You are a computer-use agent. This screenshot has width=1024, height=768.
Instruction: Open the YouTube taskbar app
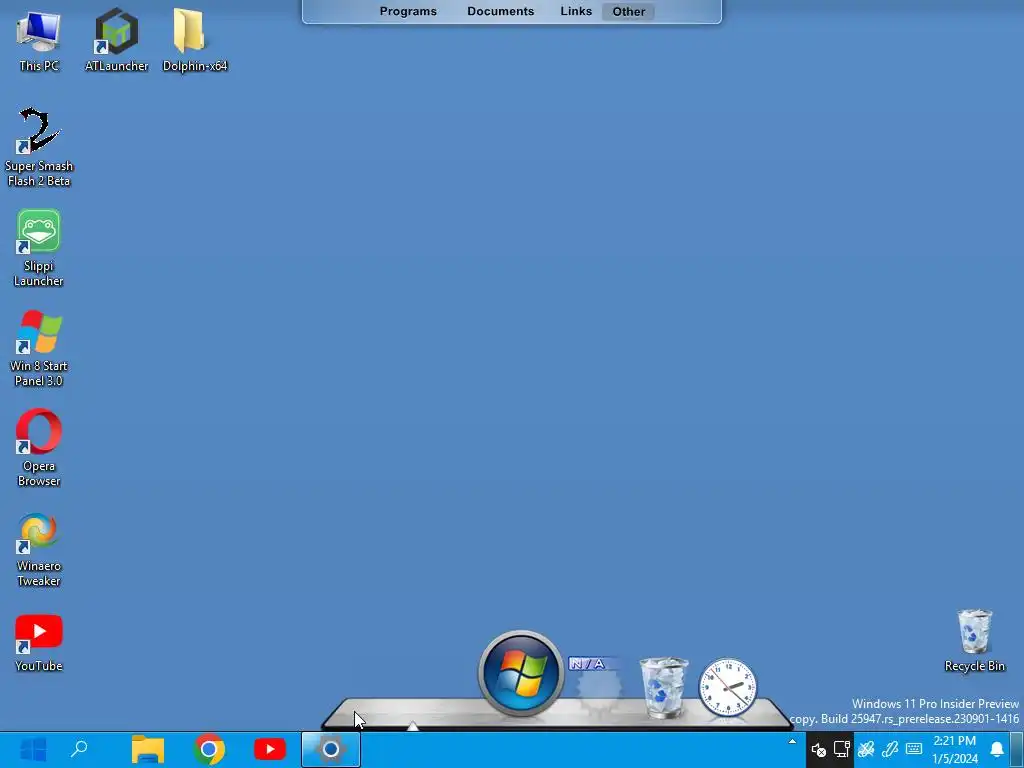pyautogui.click(x=270, y=749)
